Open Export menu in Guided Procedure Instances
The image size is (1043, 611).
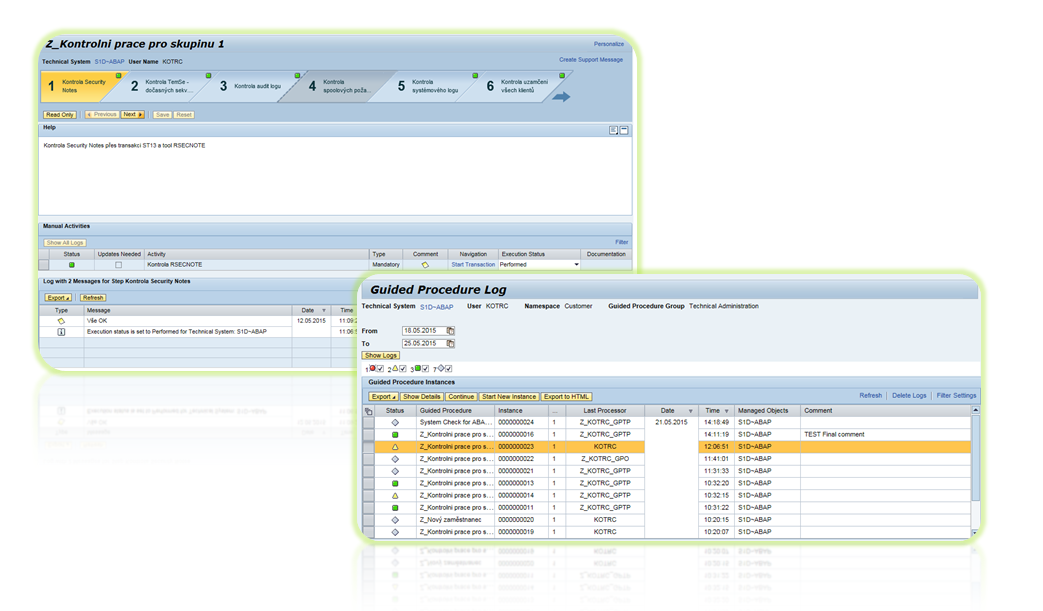click(383, 396)
